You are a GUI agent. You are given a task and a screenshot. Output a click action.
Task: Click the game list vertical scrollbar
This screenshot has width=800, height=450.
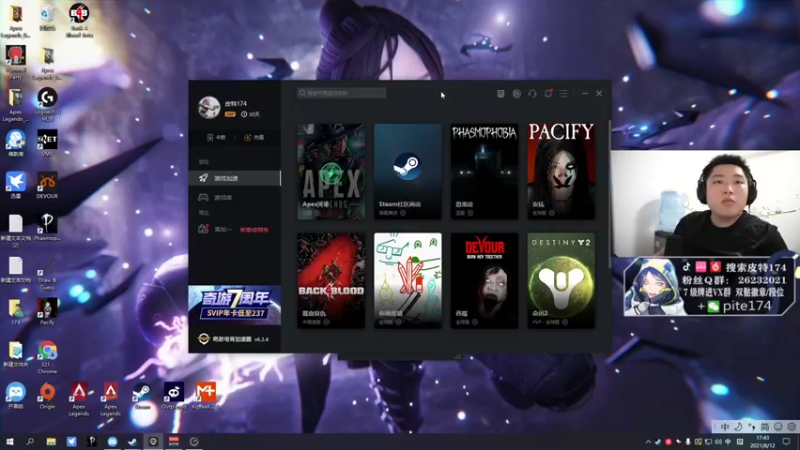point(609,194)
